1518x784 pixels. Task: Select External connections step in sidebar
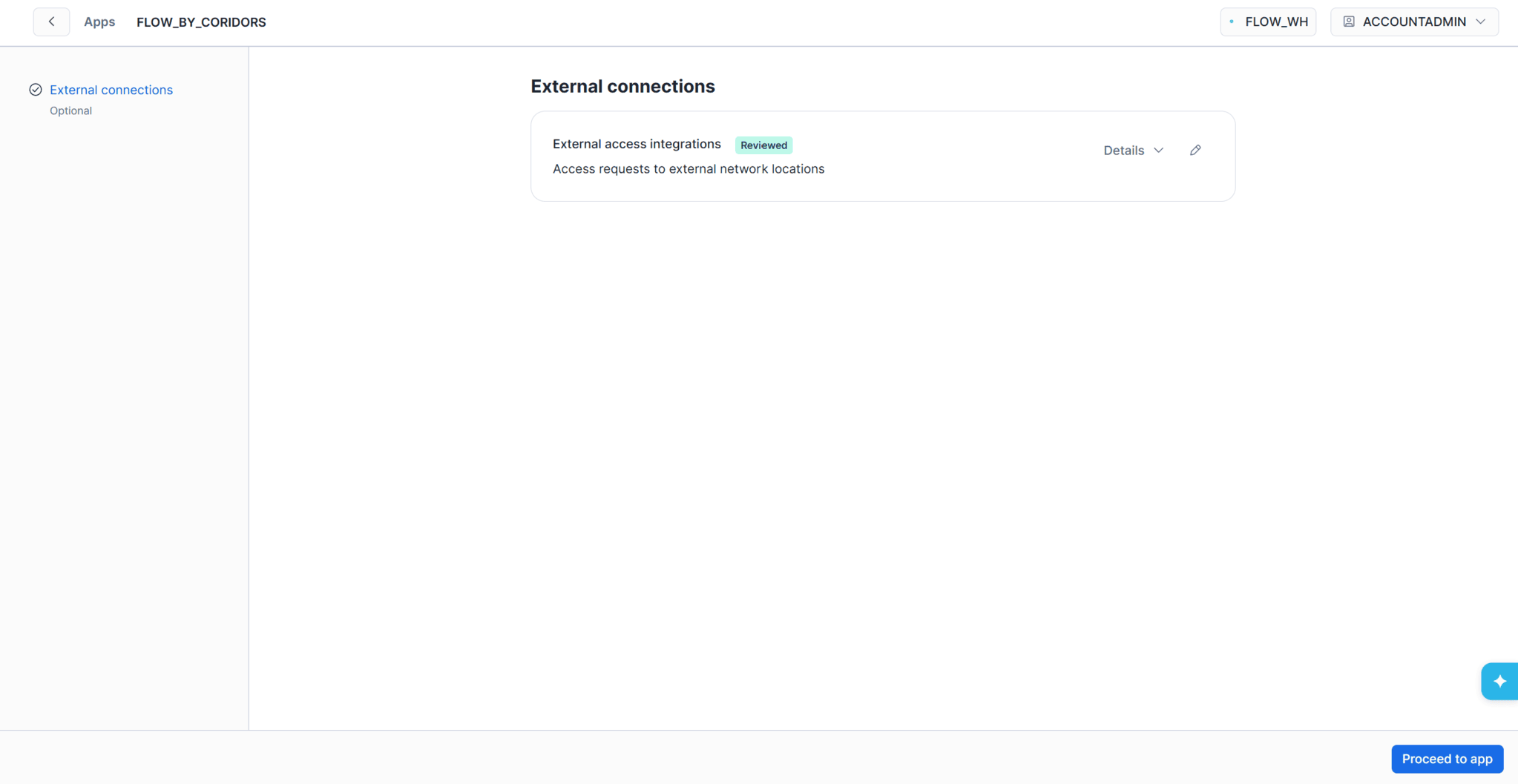coord(111,90)
